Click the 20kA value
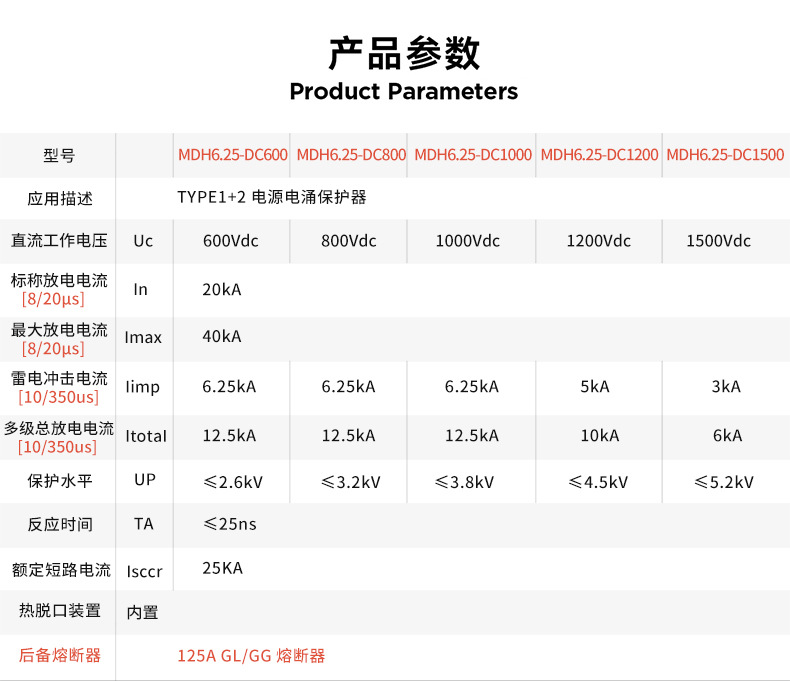 pyautogui.click(x=222, y=290)
